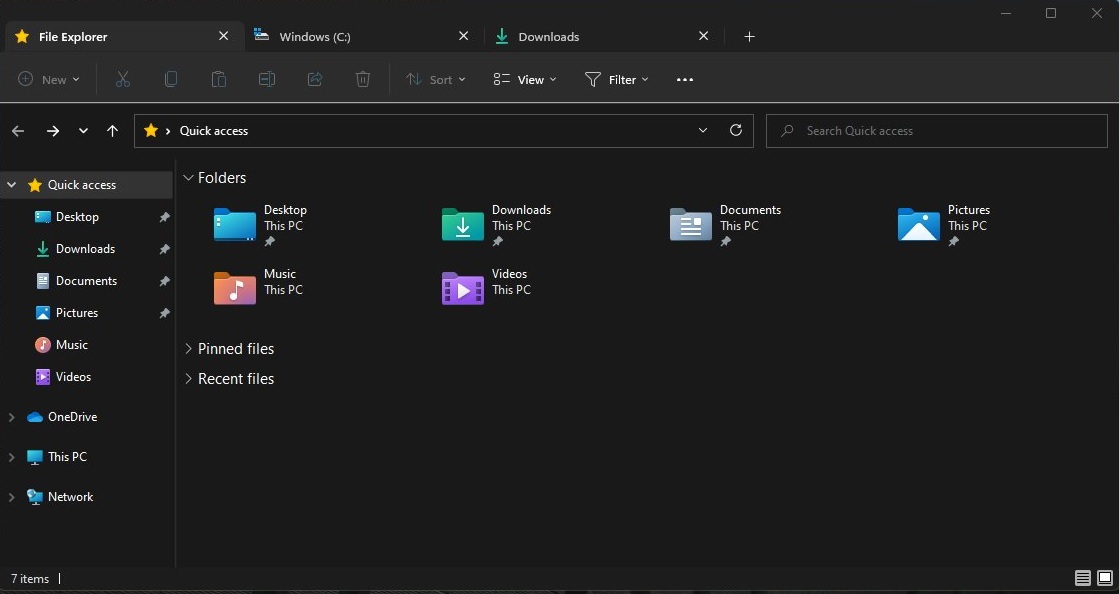1119x594 pixels.
Task: Open the Filter dropdown menu
Action: (x=617, y=79)
